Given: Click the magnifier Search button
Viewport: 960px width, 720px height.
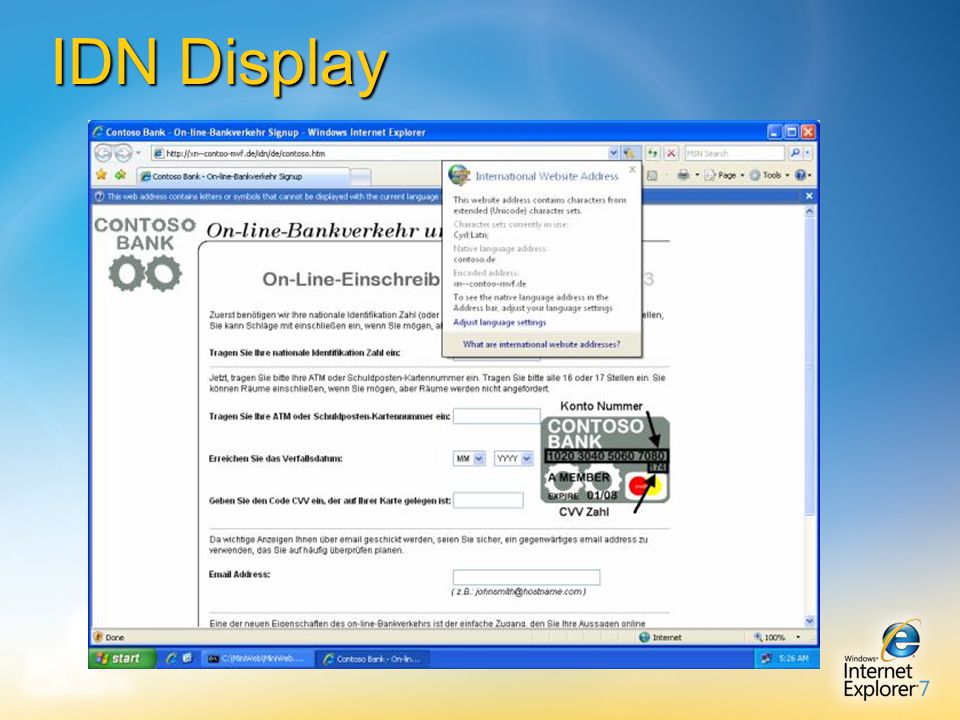Looking at the screenshot, I should (795, 153).
